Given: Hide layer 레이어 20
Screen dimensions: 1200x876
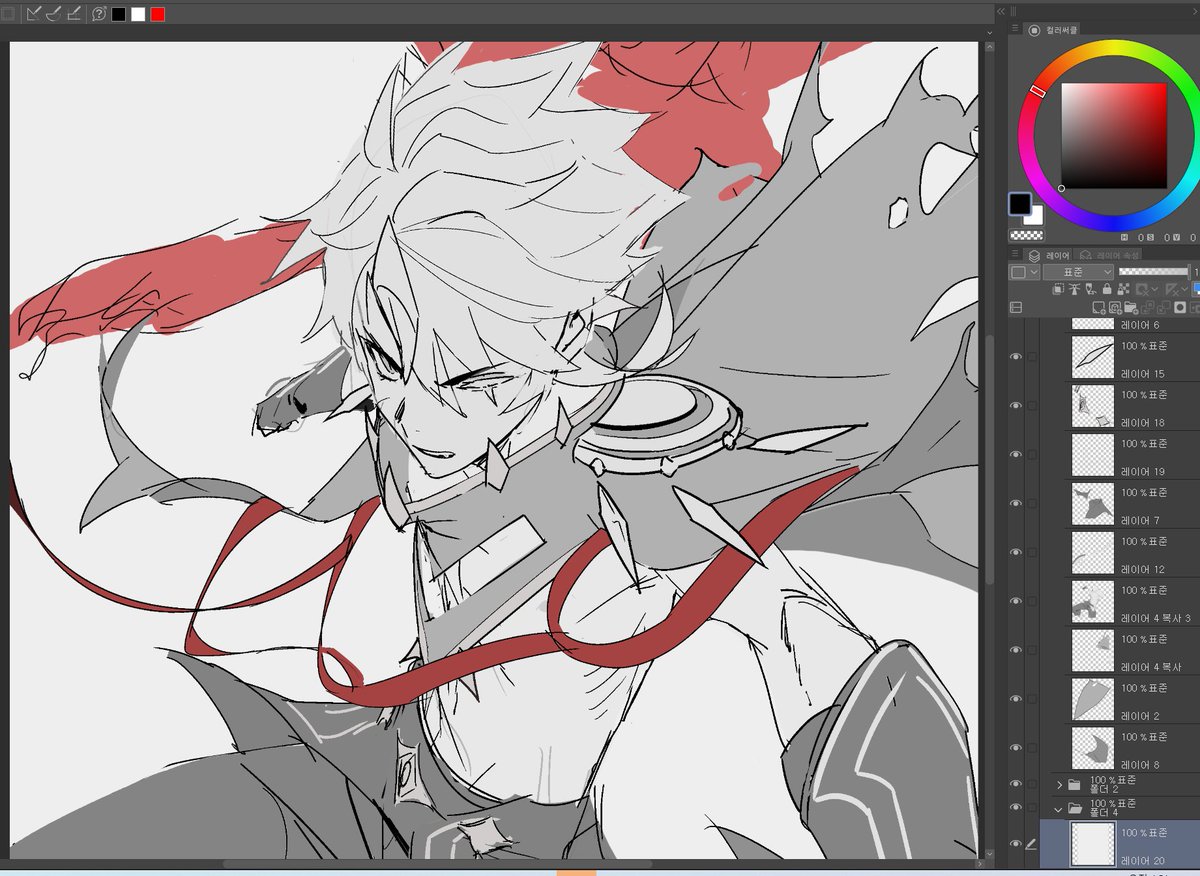Looking at the screenshot, I should click(1017, 844).
